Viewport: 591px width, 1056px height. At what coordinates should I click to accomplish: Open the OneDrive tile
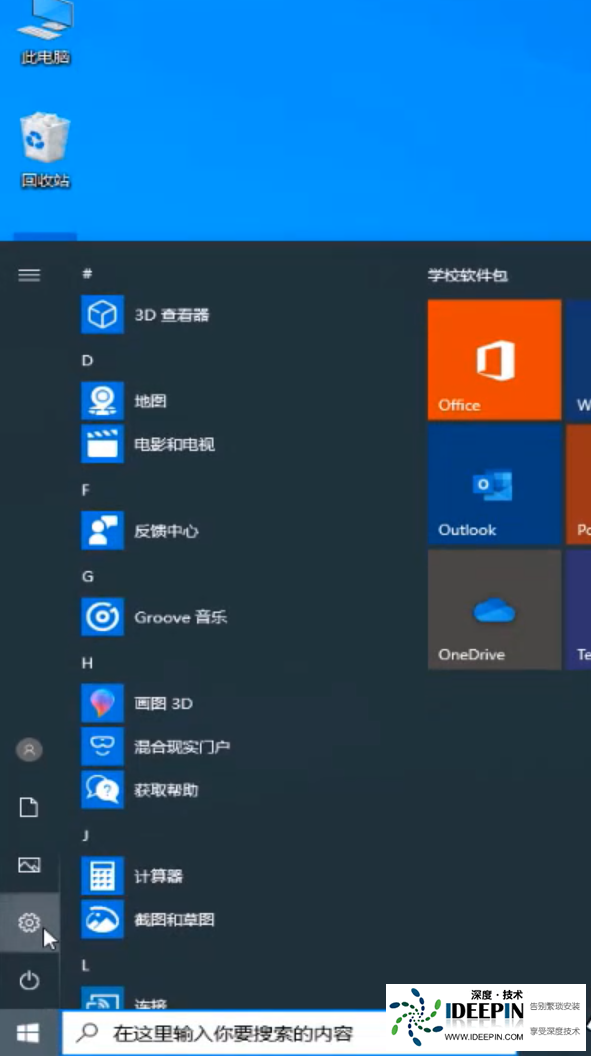[x=495, y=609]
